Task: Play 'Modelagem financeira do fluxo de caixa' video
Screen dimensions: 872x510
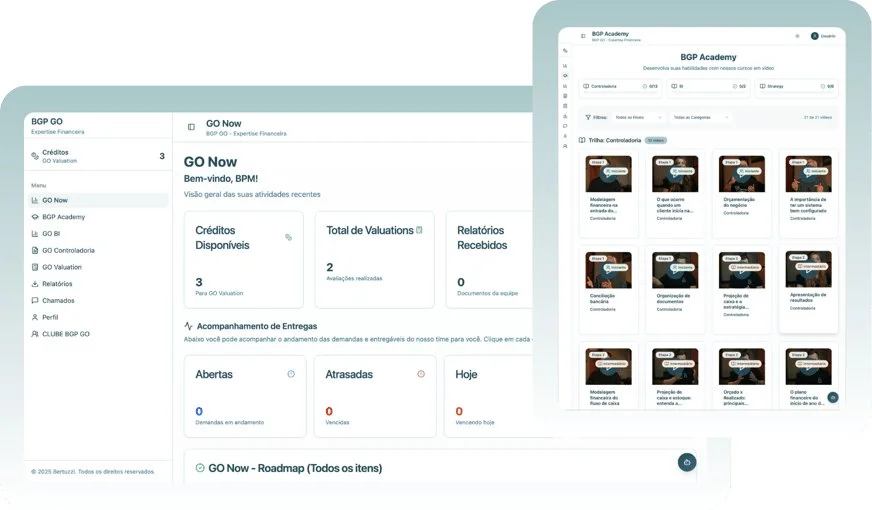Action: coord(608,367)
